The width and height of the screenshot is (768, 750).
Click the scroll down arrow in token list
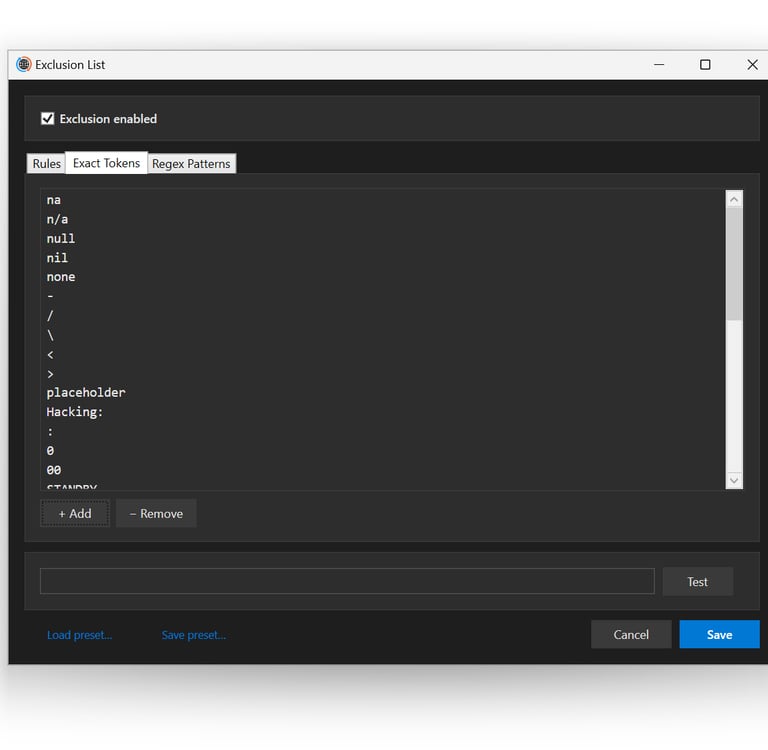tap(734, 480)
